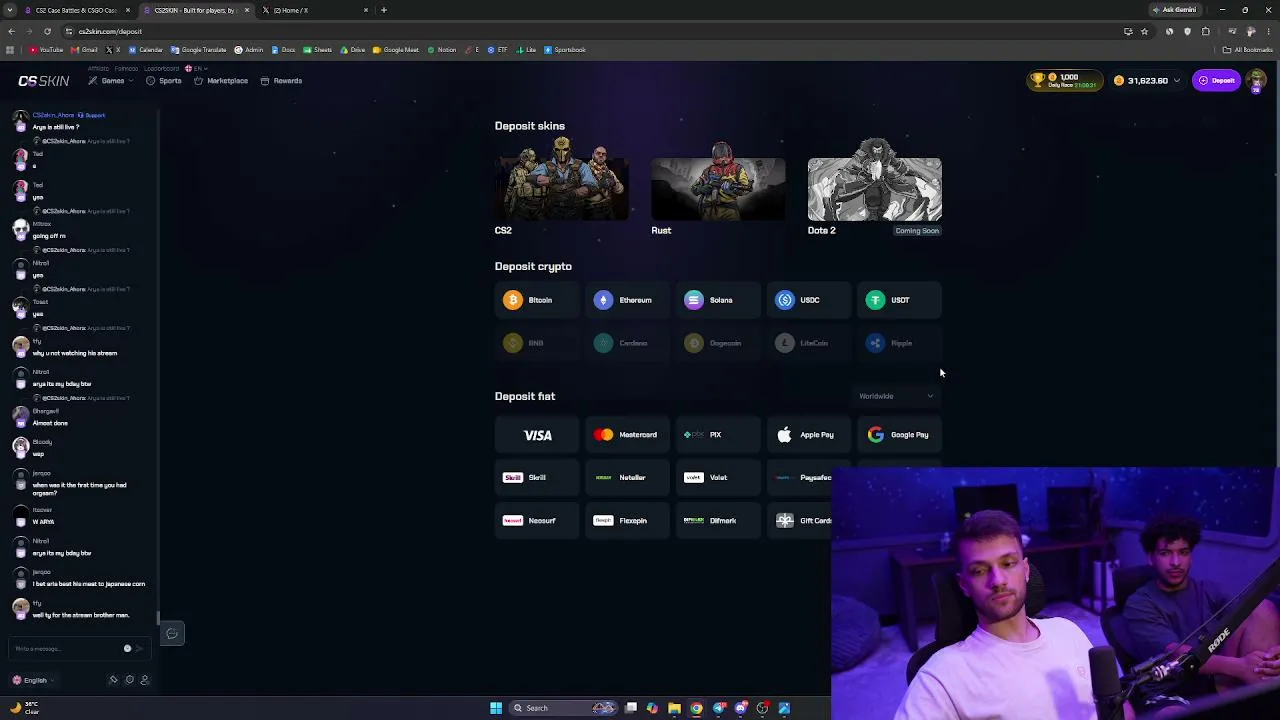Pay with Dilmark
The height and width of the screenshot is (720, 1280).
(718, 521)
